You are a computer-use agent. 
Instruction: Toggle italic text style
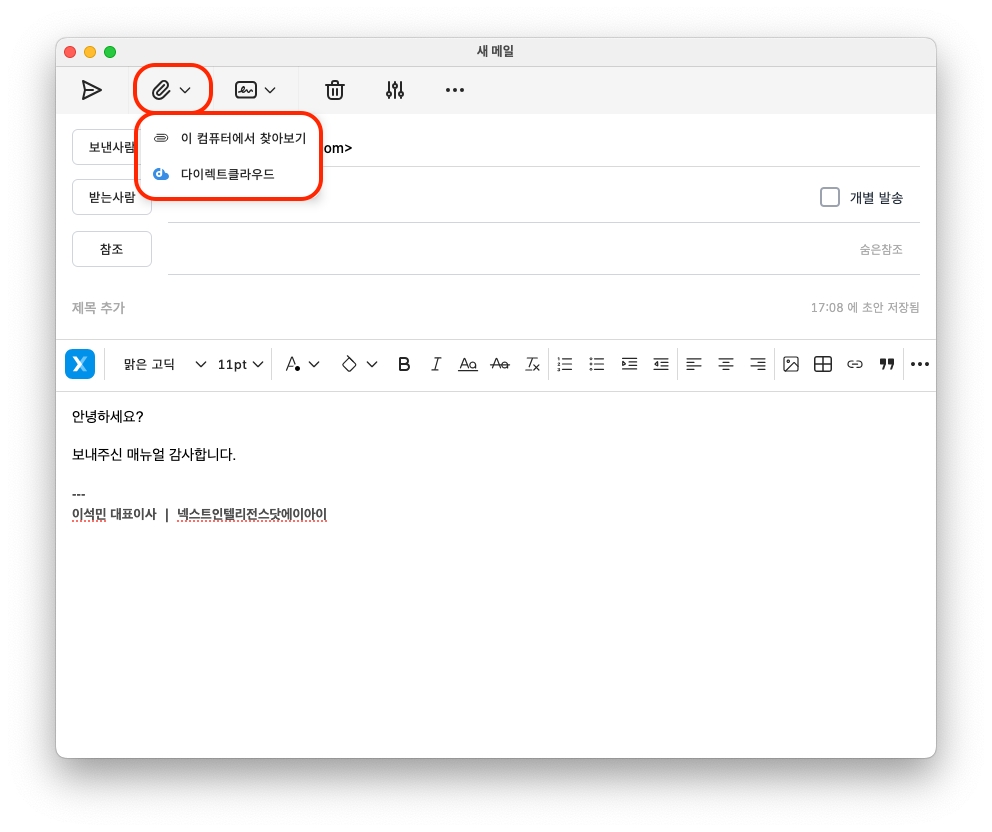click(436, 364)
